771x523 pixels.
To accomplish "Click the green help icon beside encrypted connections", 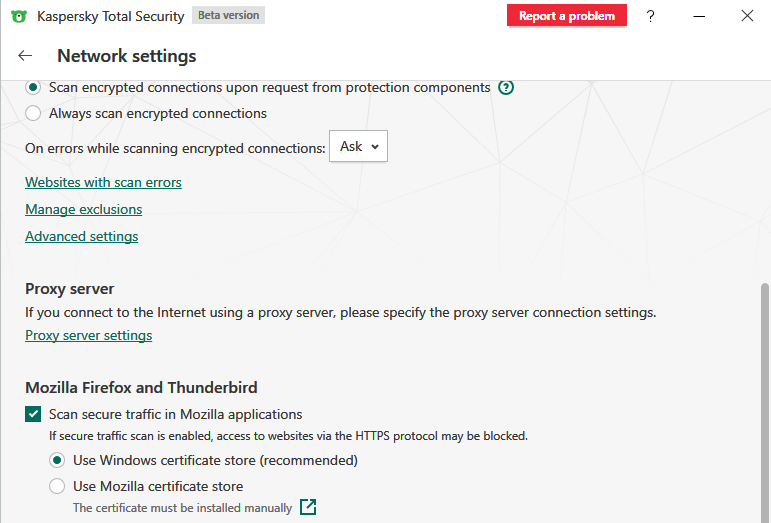I will click(x=506, y=87).
